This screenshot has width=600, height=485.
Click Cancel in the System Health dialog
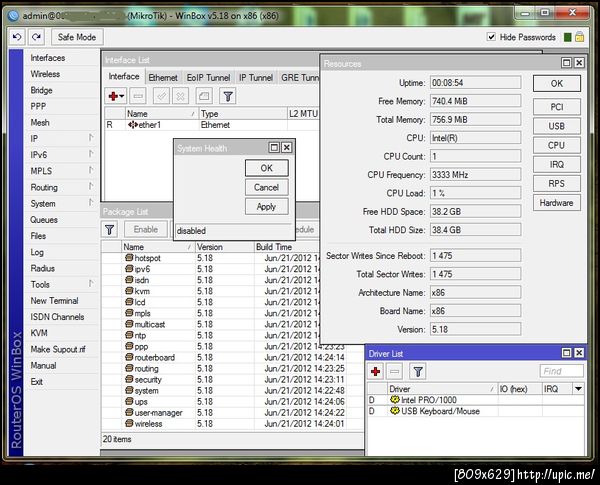click(267, 188)
